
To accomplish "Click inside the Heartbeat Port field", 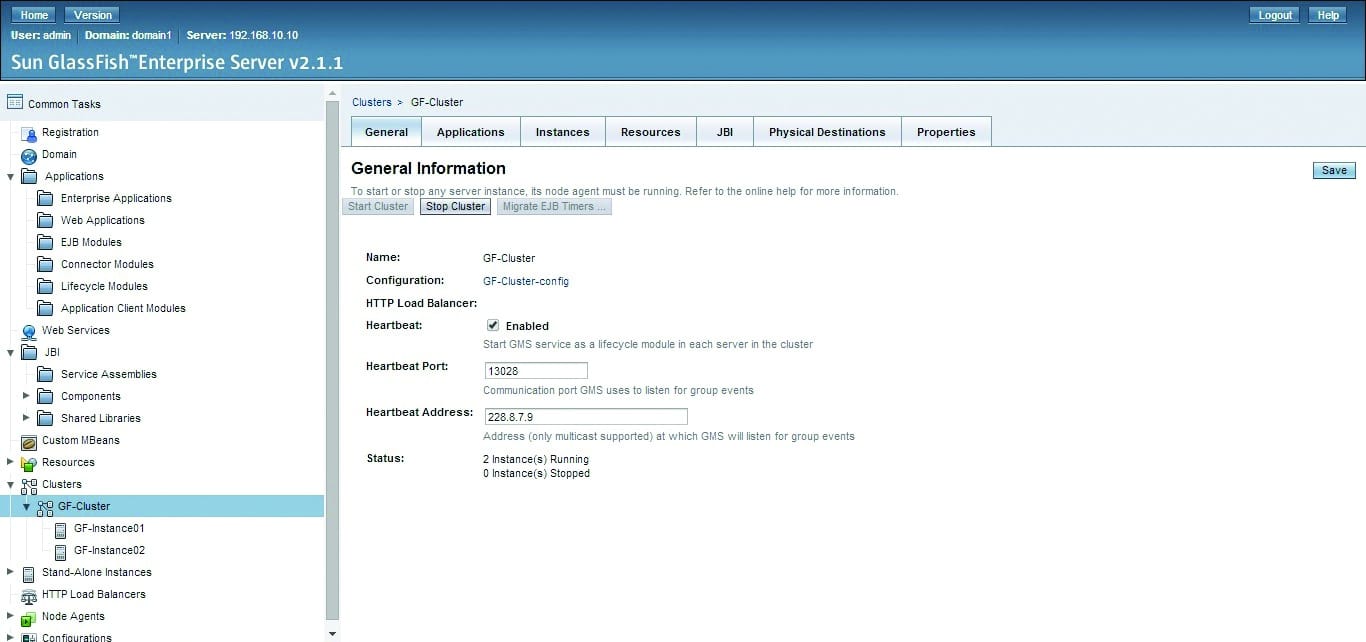I will click(536, 370).
